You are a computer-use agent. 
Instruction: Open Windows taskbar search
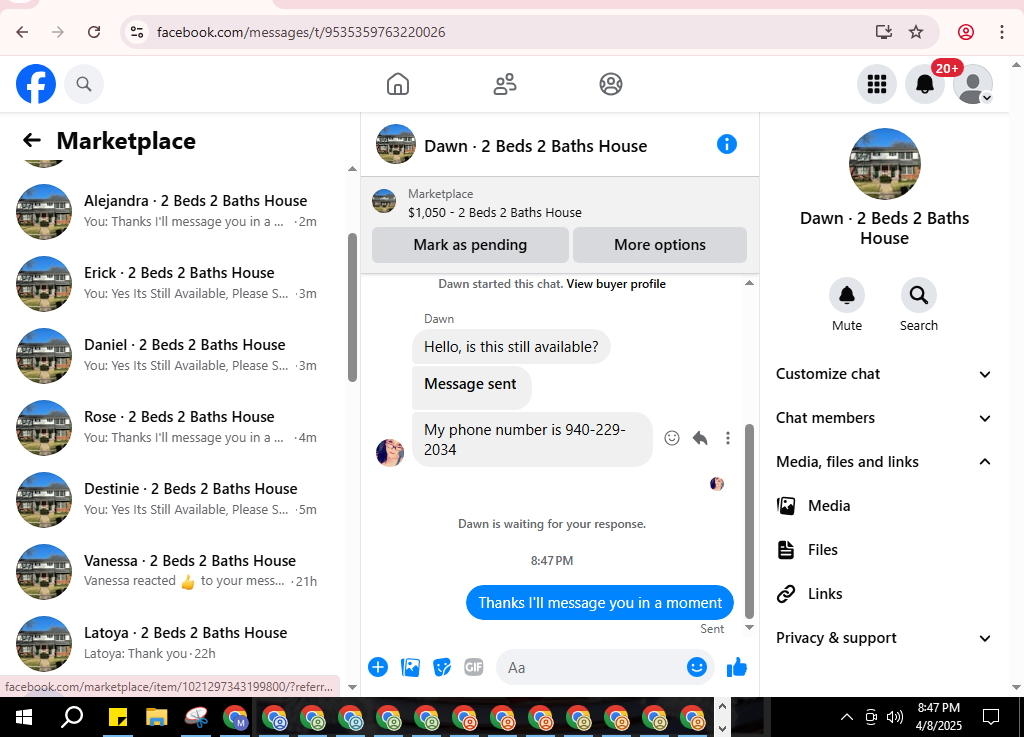tap(72, 717)
